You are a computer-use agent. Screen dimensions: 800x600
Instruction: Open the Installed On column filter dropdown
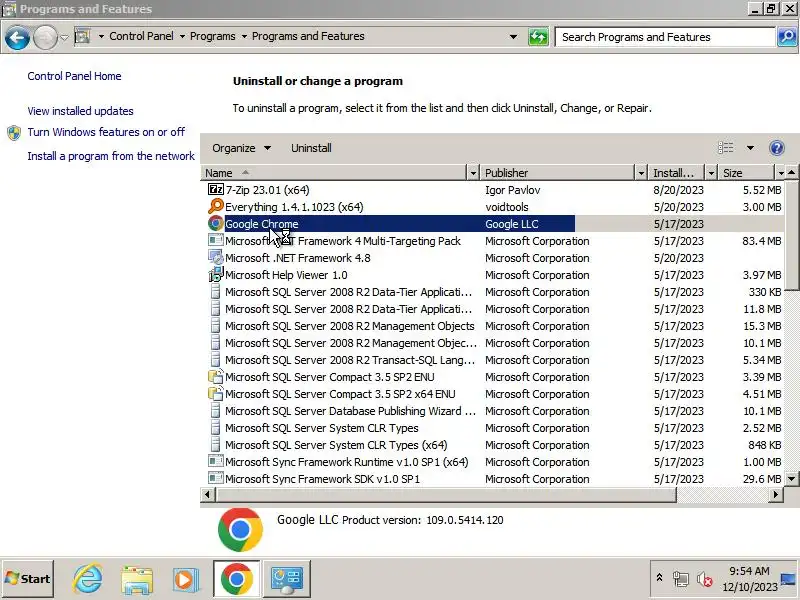pyautogui.click(x=711, y=173)
